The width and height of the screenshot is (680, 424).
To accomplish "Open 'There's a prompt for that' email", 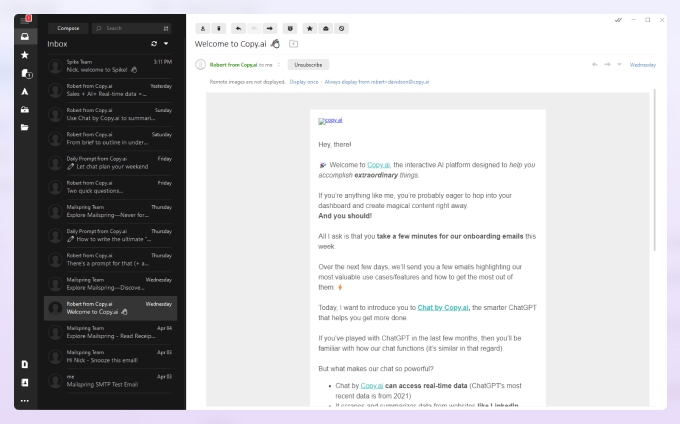I will pyautogui.click(x=111, y=260).
